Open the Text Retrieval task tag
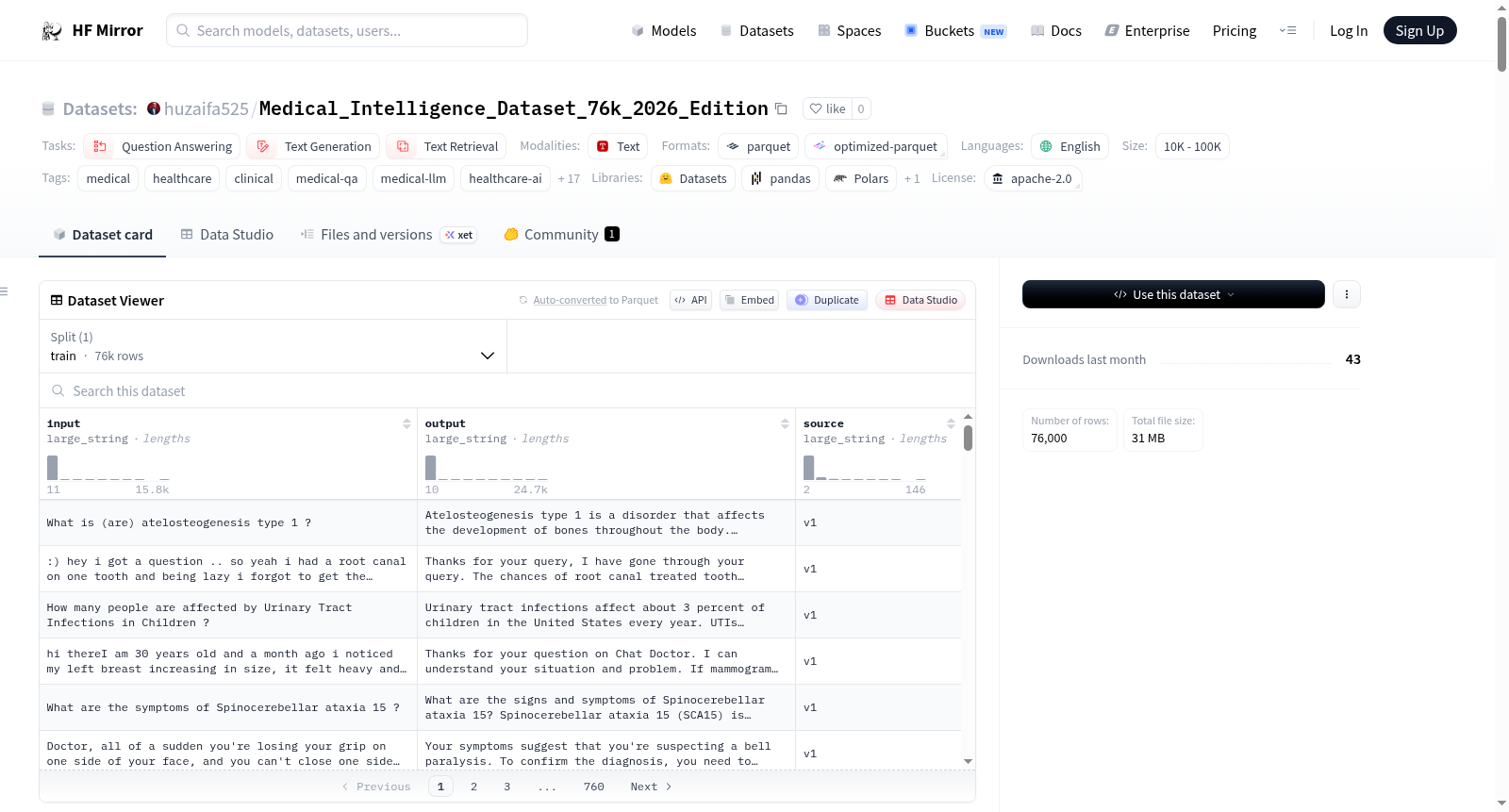1509x812 pixels. [x=446, y=146]
